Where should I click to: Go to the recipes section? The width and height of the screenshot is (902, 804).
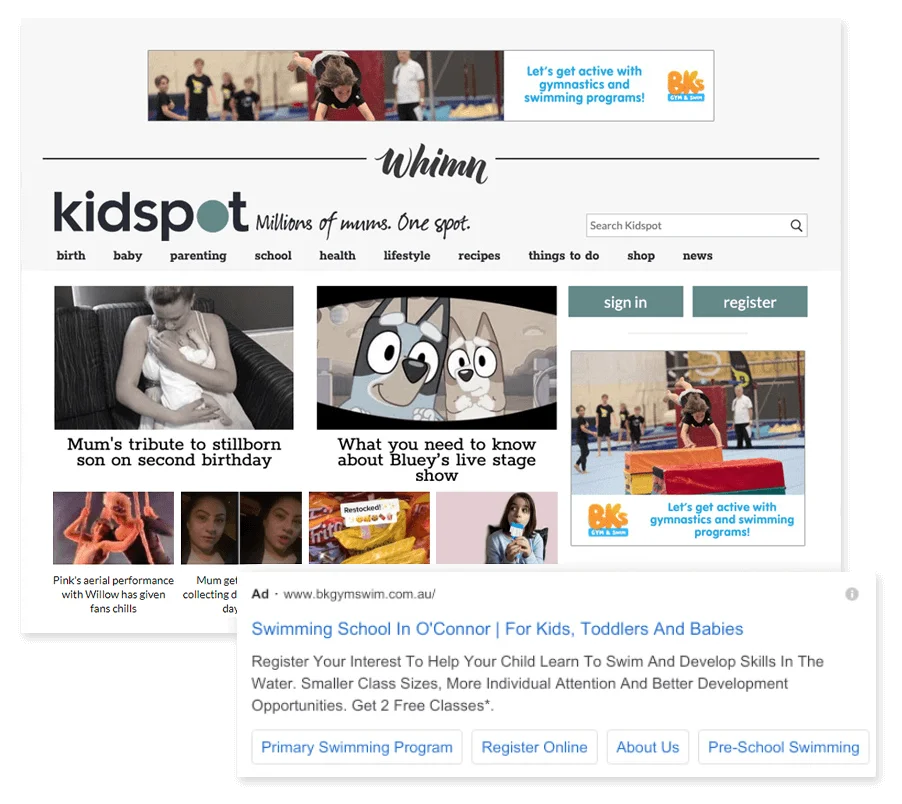[x=479, y=255]
